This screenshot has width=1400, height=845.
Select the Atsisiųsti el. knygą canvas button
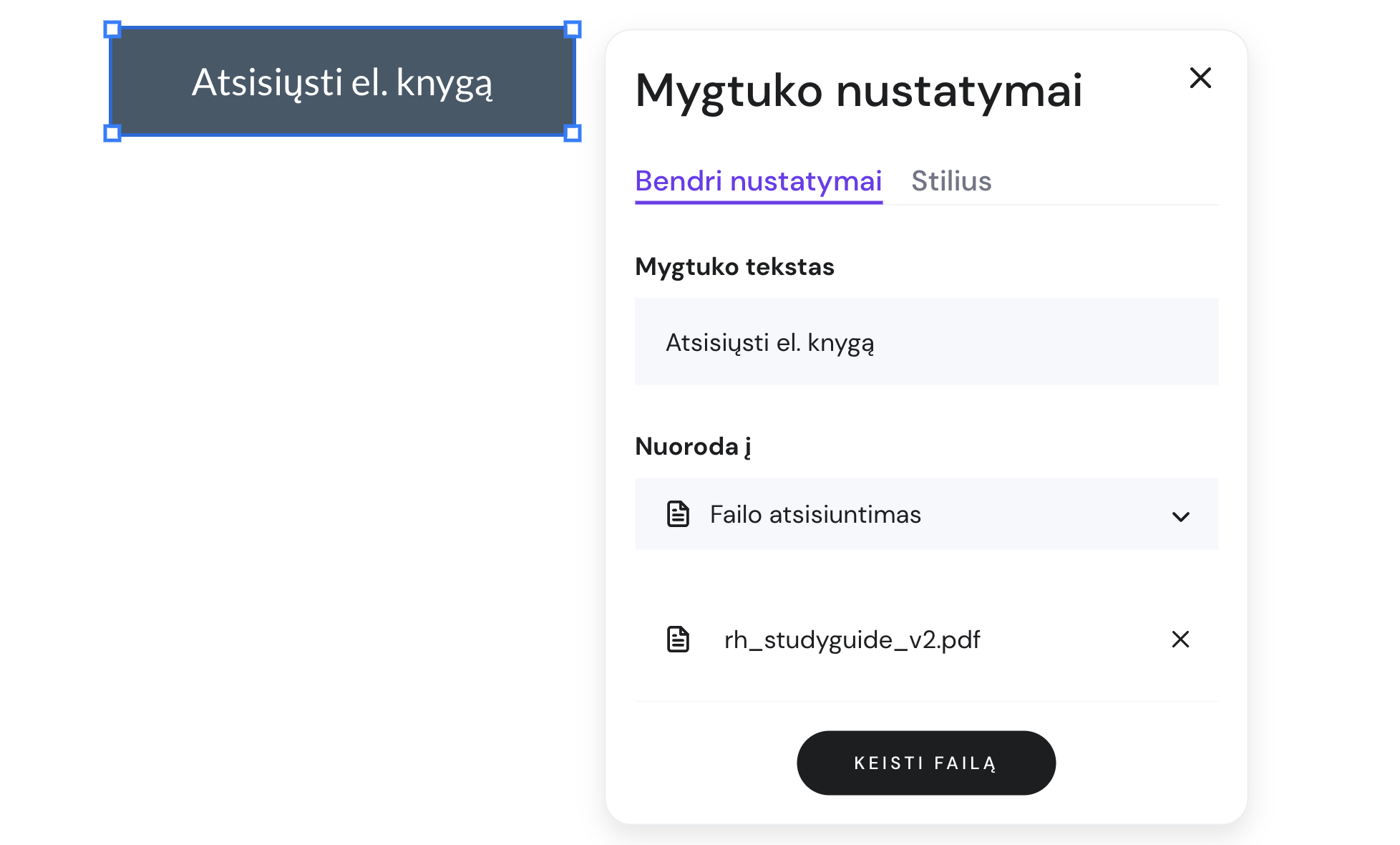pos(342,82)
